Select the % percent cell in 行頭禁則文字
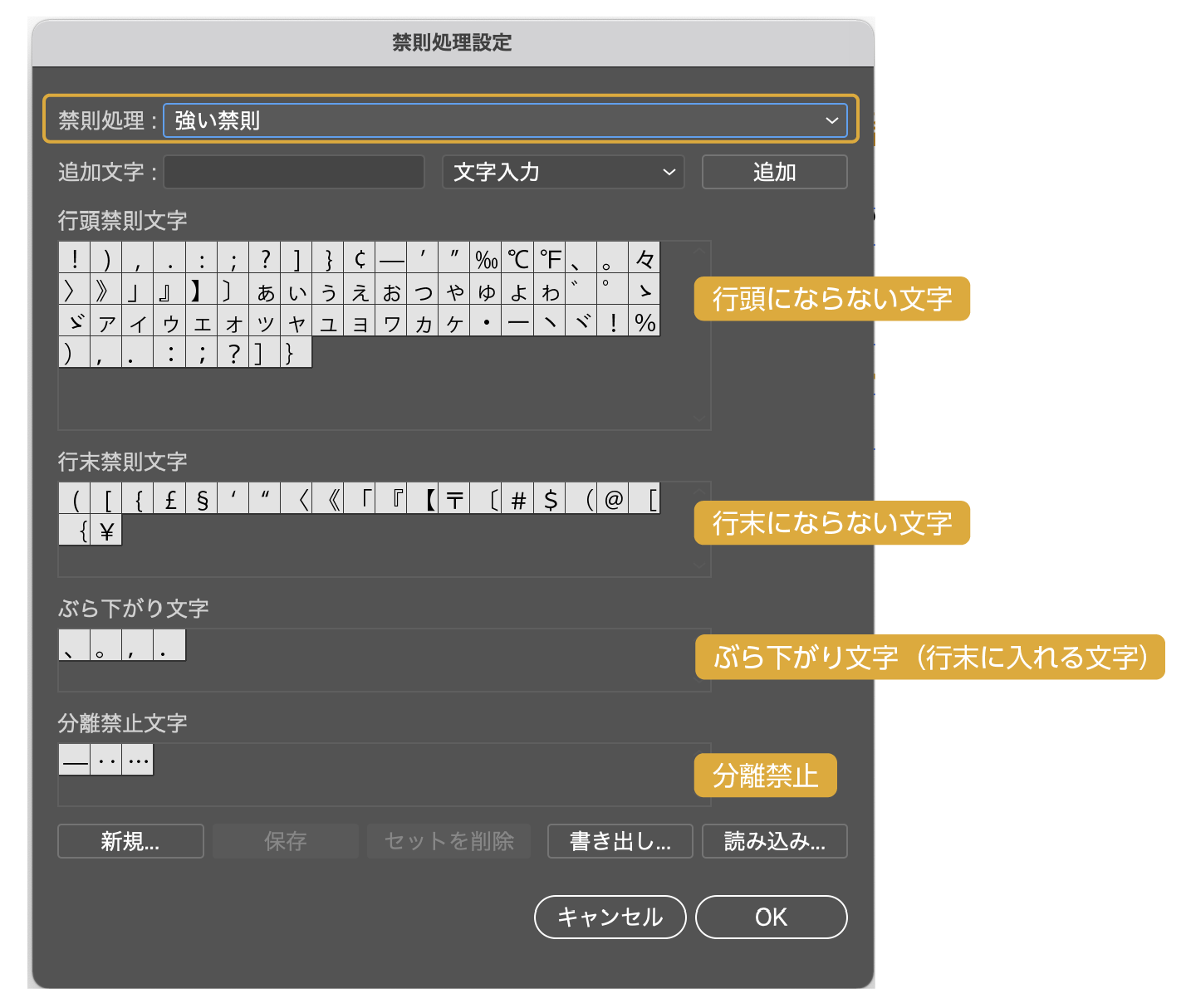 pyautogui.click(x=645, y=321)
